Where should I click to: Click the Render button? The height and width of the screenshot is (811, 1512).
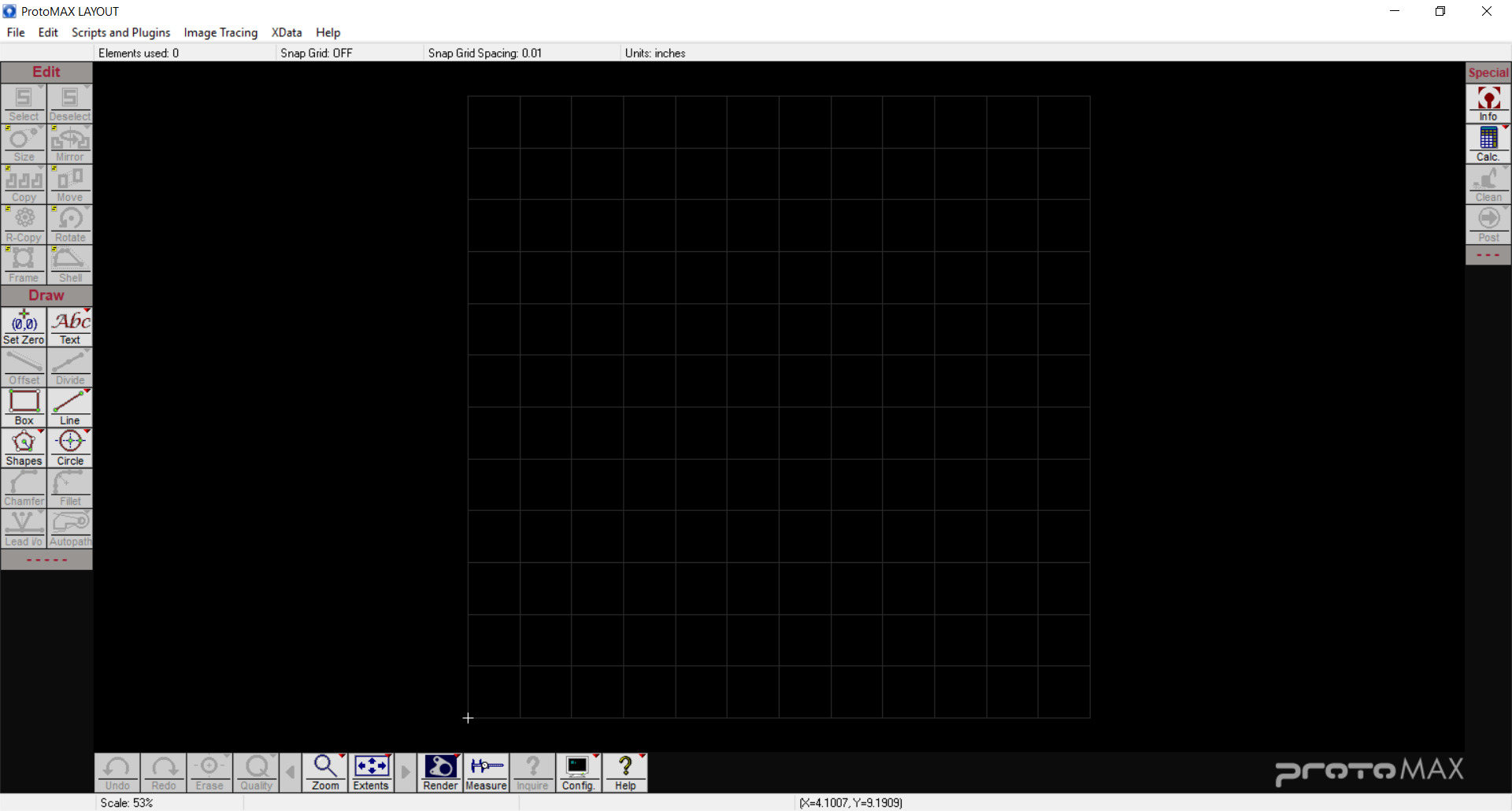click(440, 772)
